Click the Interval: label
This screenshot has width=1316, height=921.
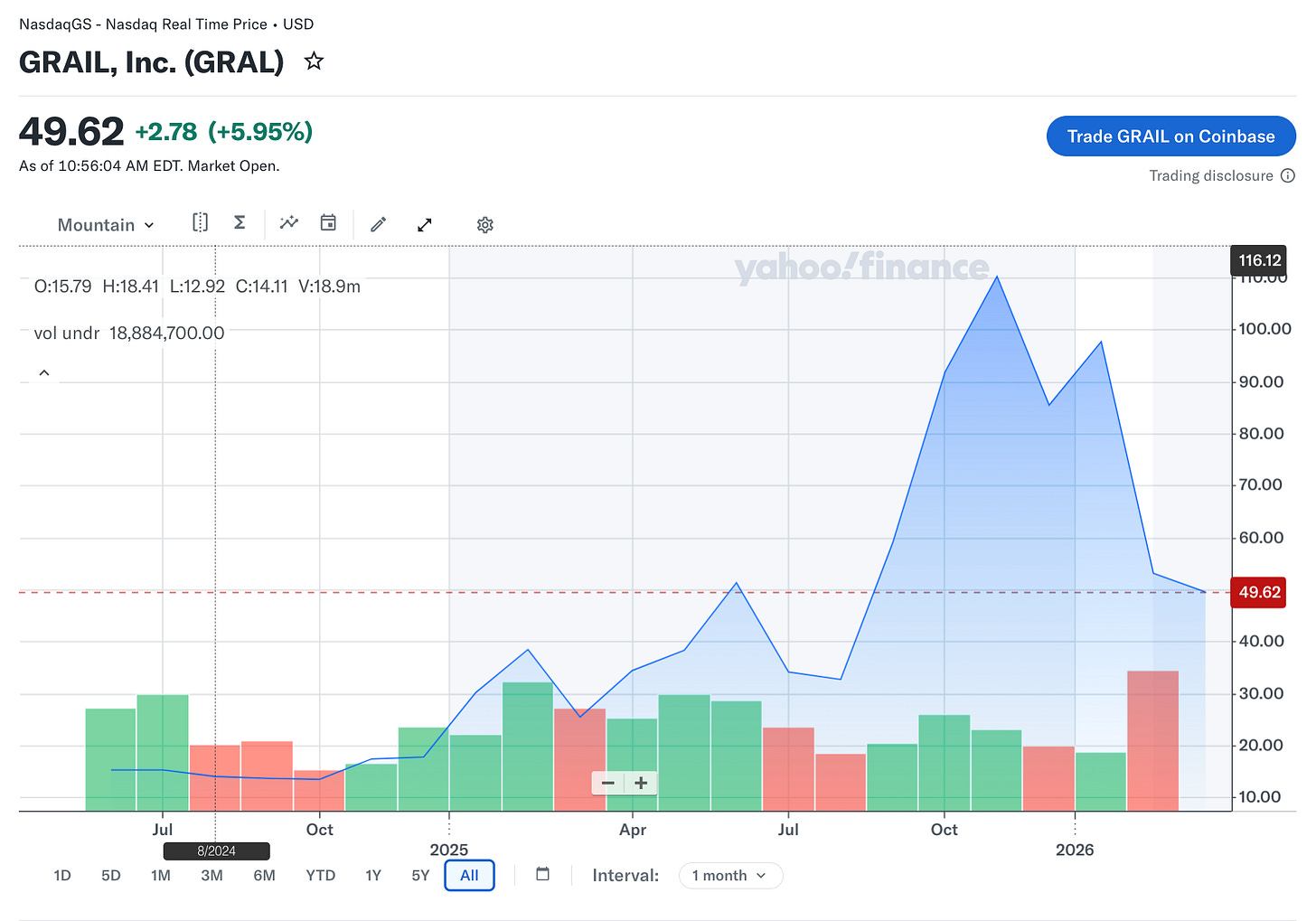[x=625, y=875]
